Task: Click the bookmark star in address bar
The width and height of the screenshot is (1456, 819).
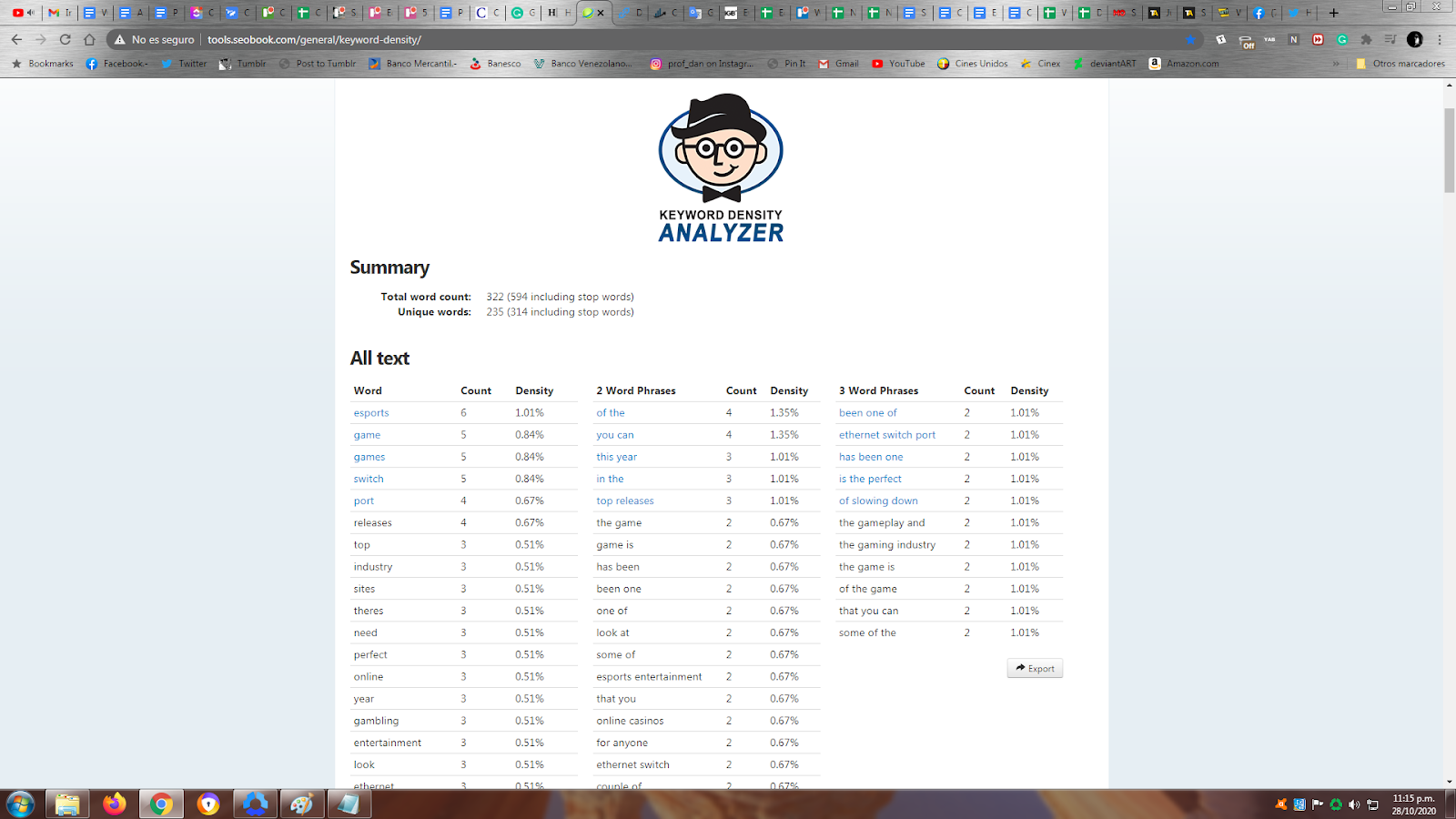Action: (1190, 39)
